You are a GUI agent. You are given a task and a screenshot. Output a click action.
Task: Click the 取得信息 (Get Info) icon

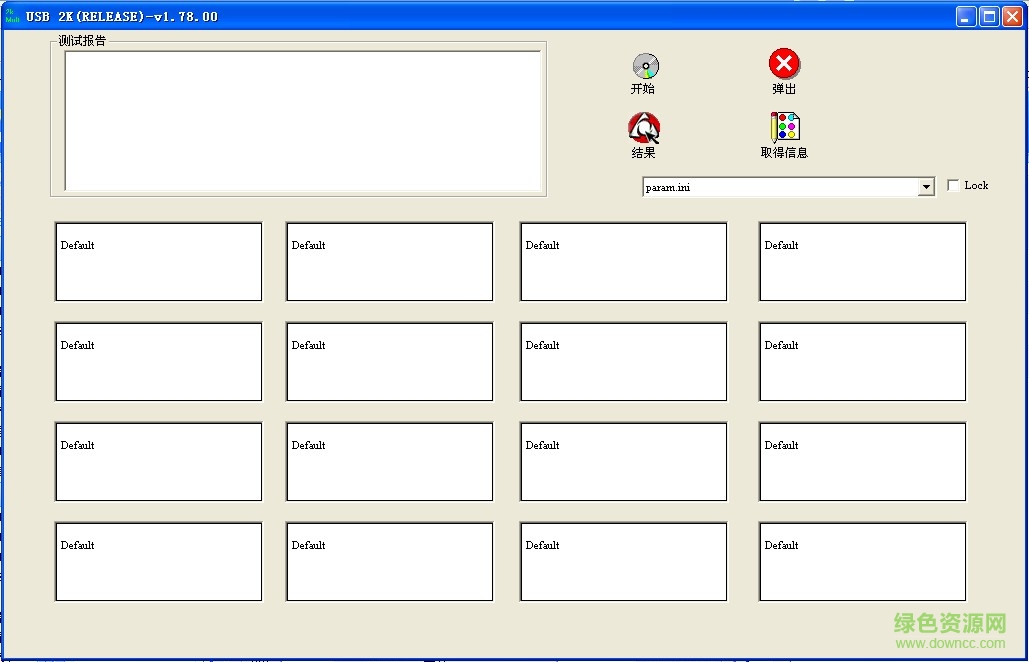(x=785, y=127)
